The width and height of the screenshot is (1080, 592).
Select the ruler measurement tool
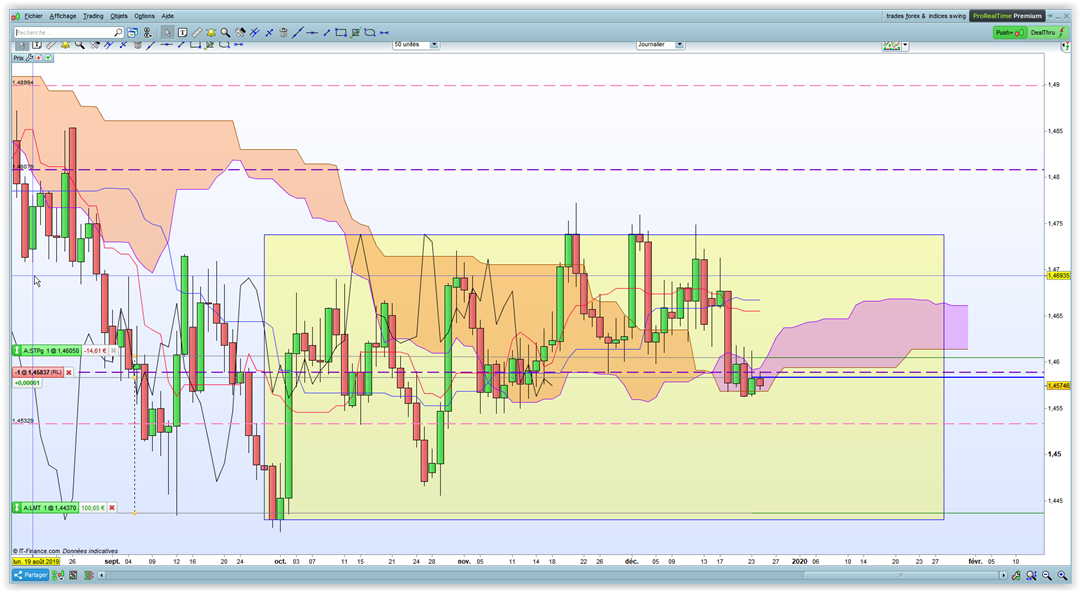pos(196,32)
